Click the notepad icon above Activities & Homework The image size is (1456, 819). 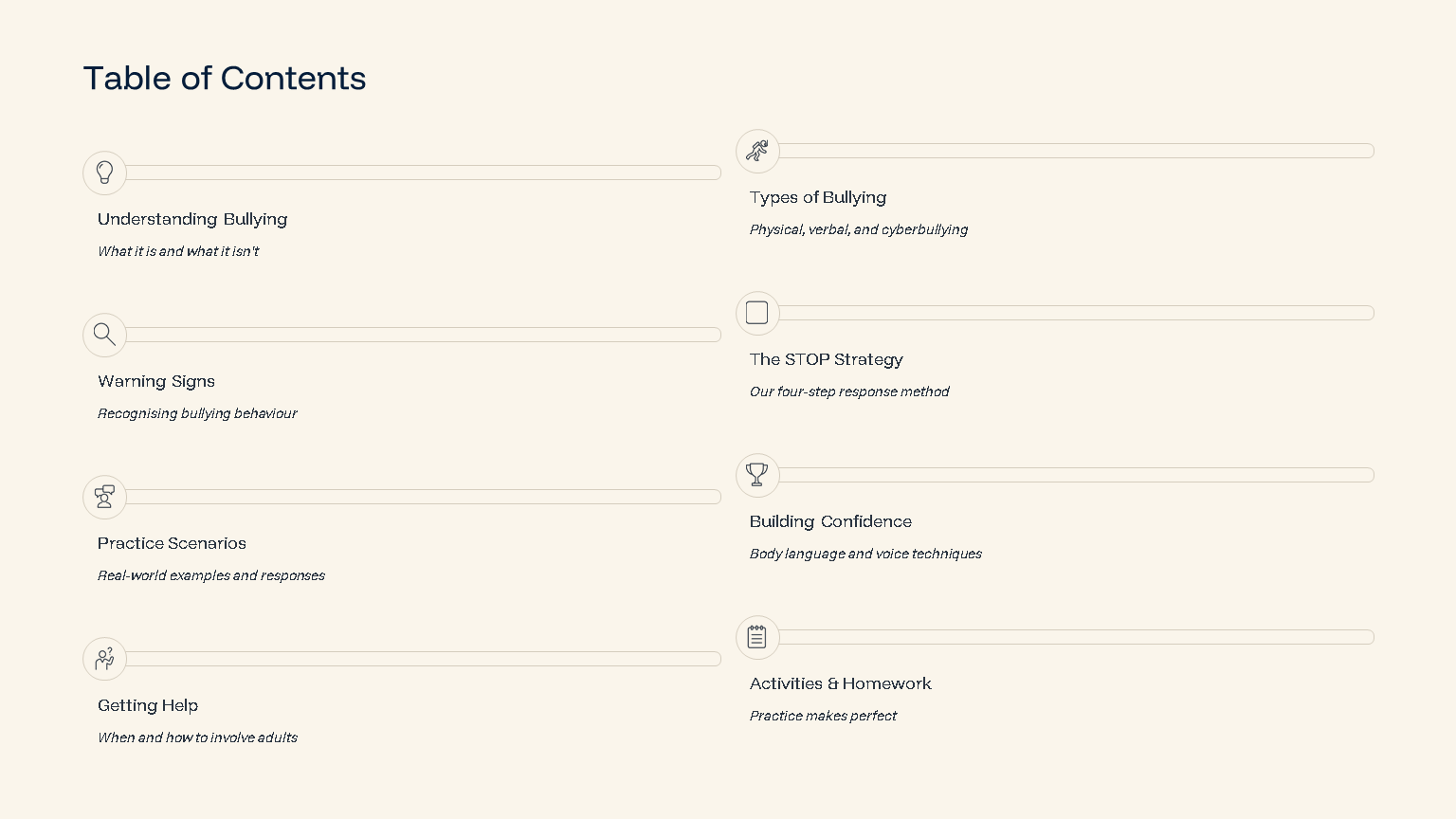click(757, 637)
